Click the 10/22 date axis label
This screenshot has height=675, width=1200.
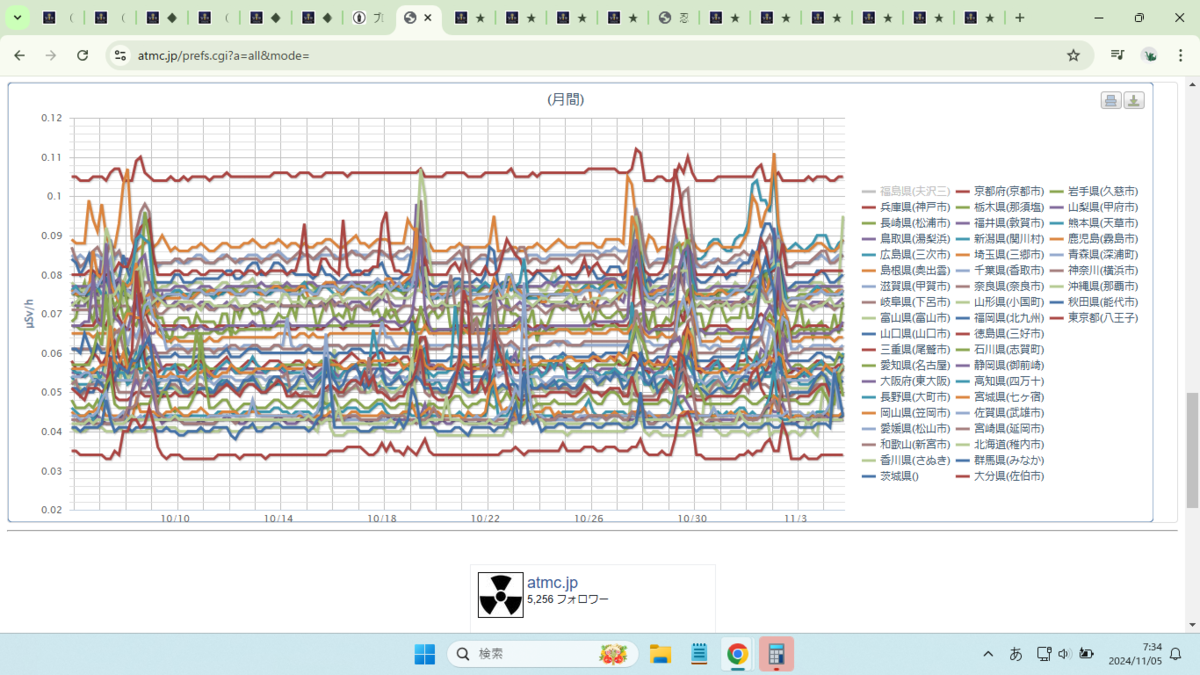click(485, 519)
